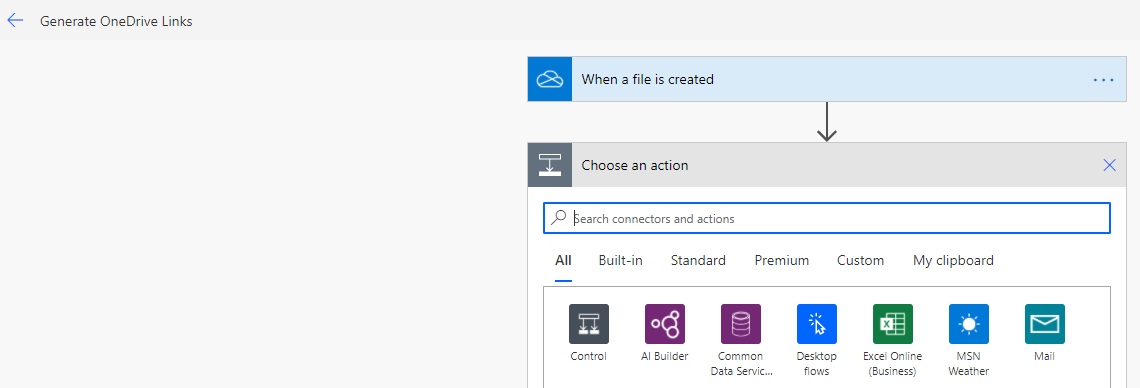Switch to the Custom tab
This screenshot has height=388, width=1140.
click(860, 260)
